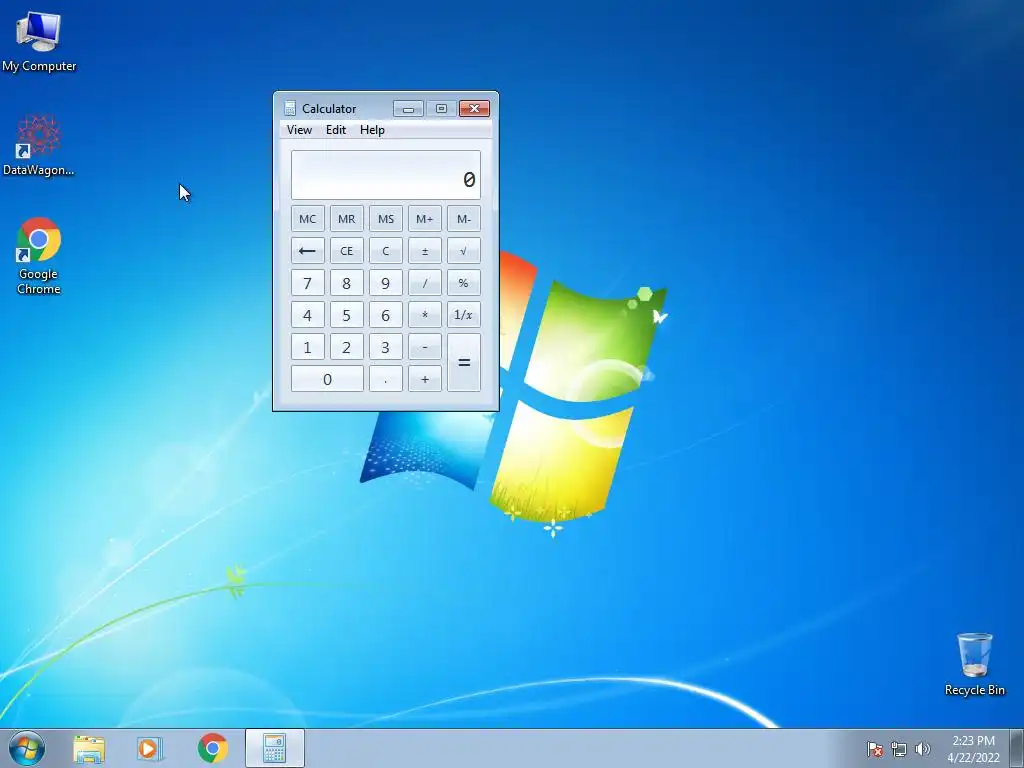The image size is (1024, 768).
Task: Click the decimal point key
Action: coord(386,379)
